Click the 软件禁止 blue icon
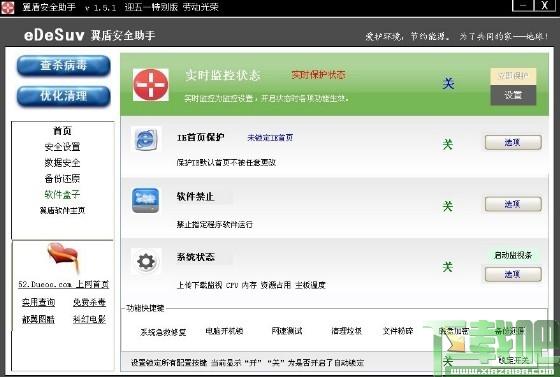The image size is (560, 377). click(146, 200)
